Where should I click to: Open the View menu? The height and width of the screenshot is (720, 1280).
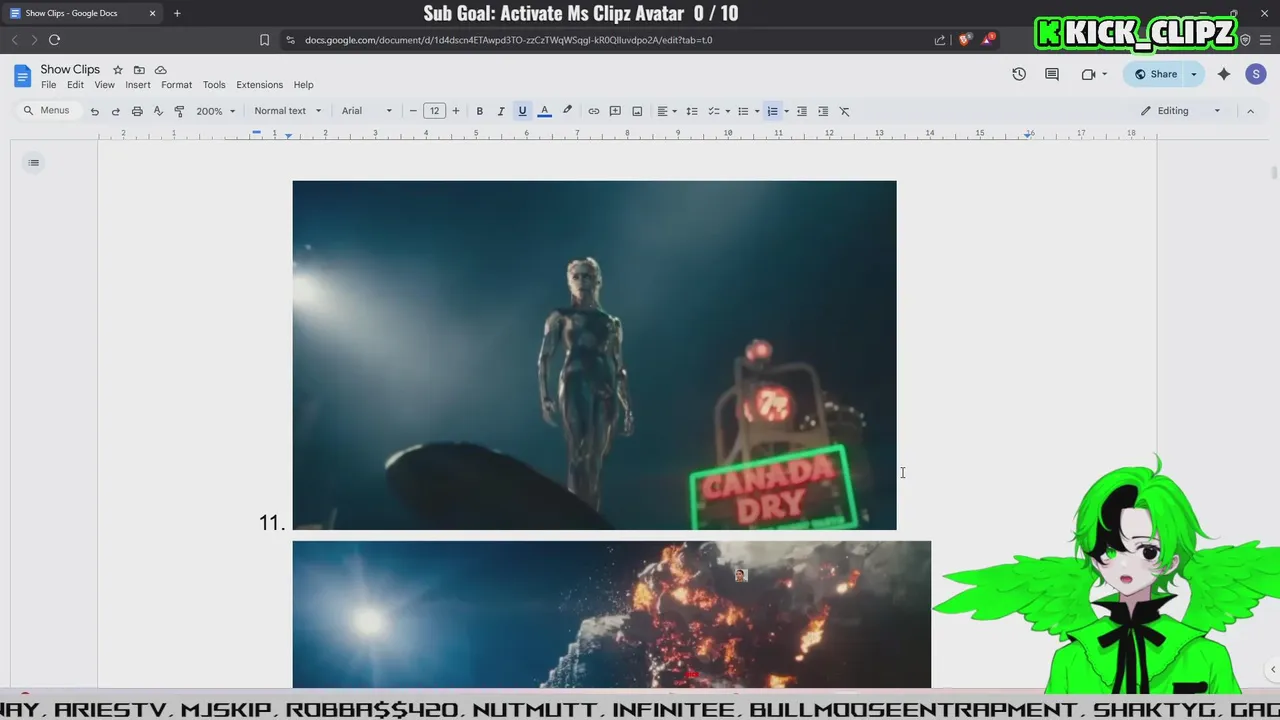tap(104, 85)
